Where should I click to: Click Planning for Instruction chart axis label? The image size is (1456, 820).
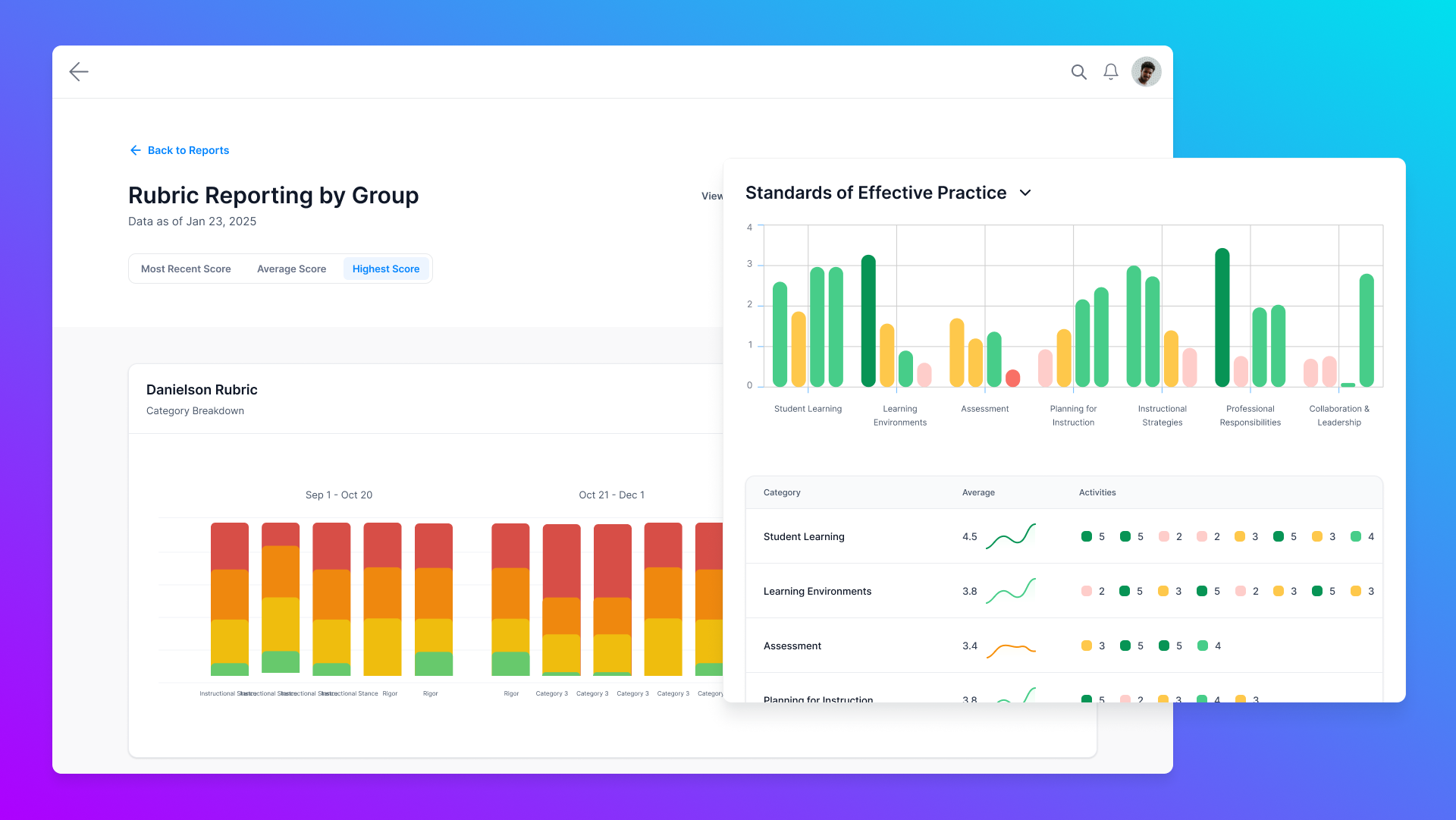[x=1073, y=416]
